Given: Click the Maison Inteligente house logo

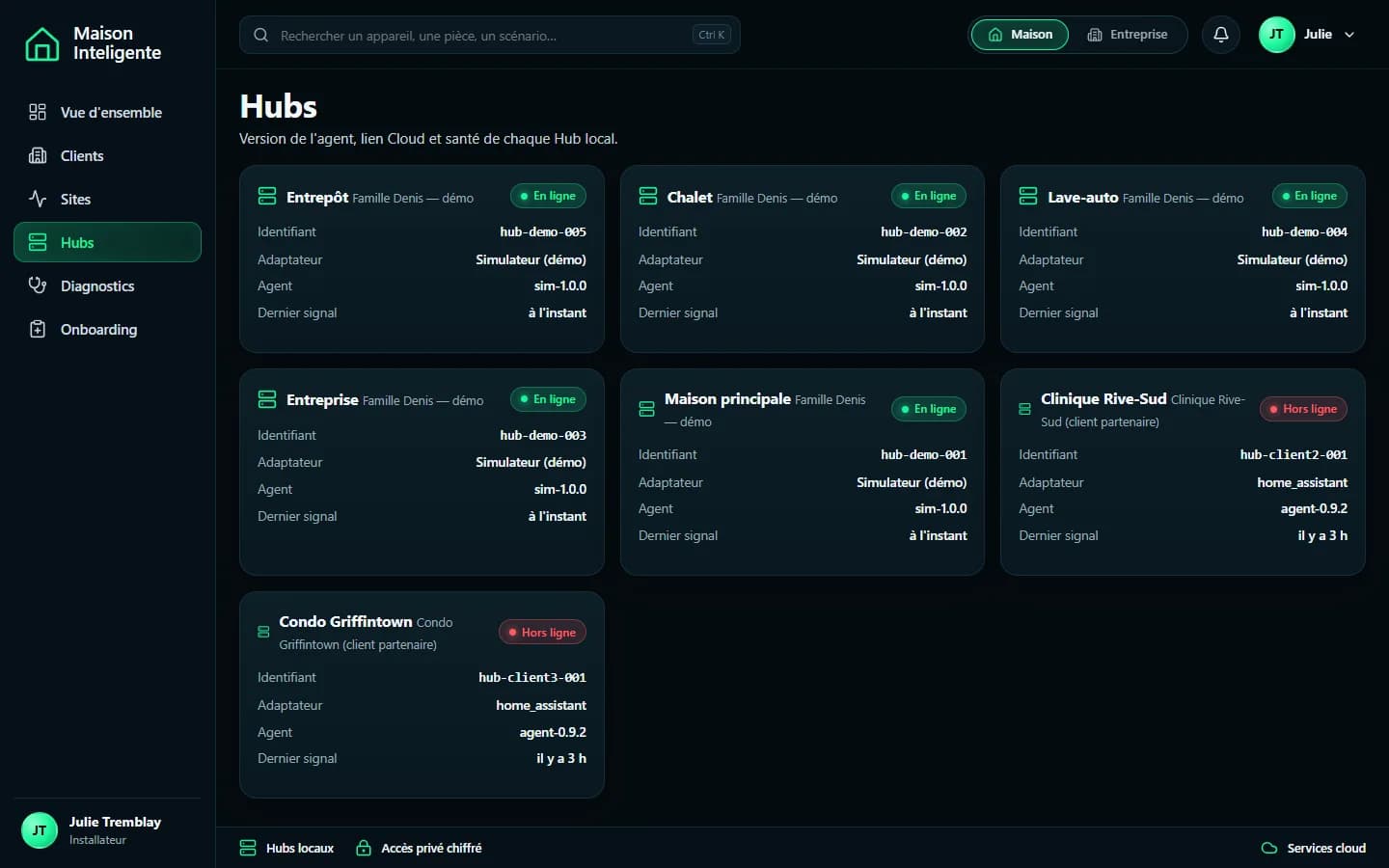Looking at the screenshot, I should click(41, 43).
